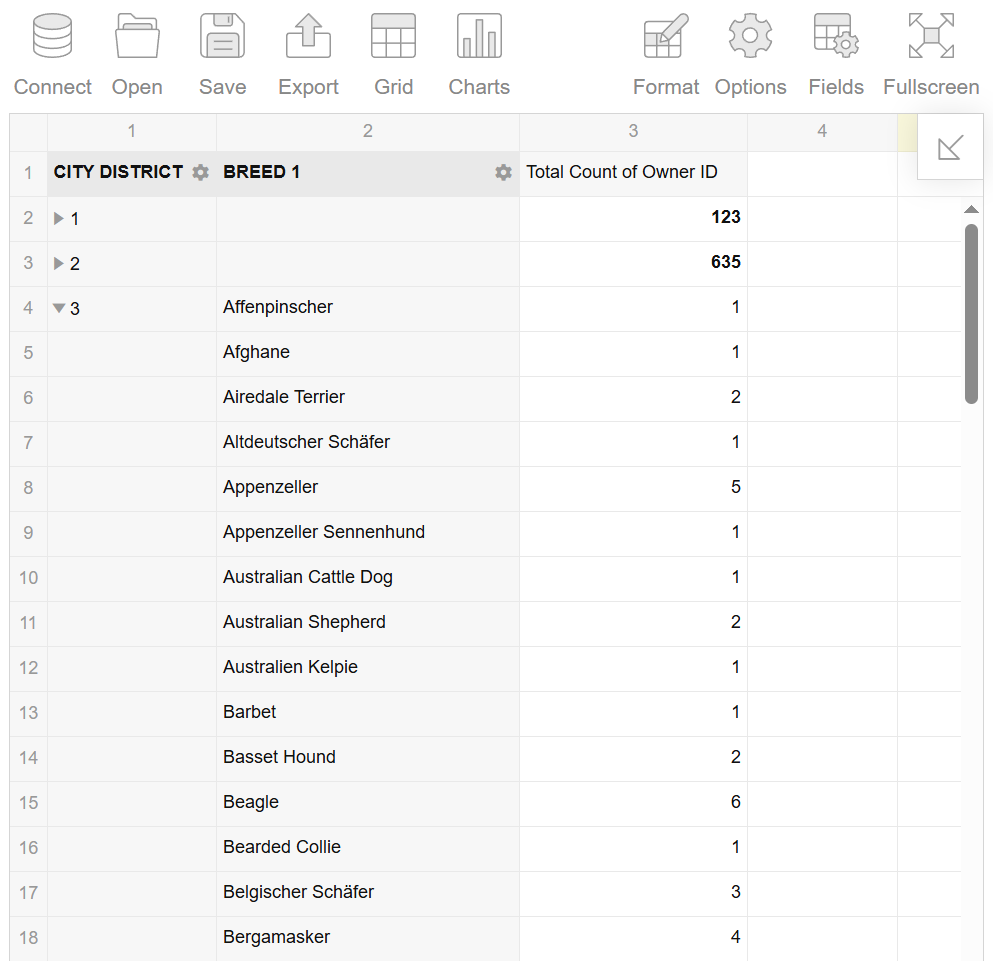Screen dimensions: 993x961
Task: Open BREED 1 filter gear
Action: 503,172
